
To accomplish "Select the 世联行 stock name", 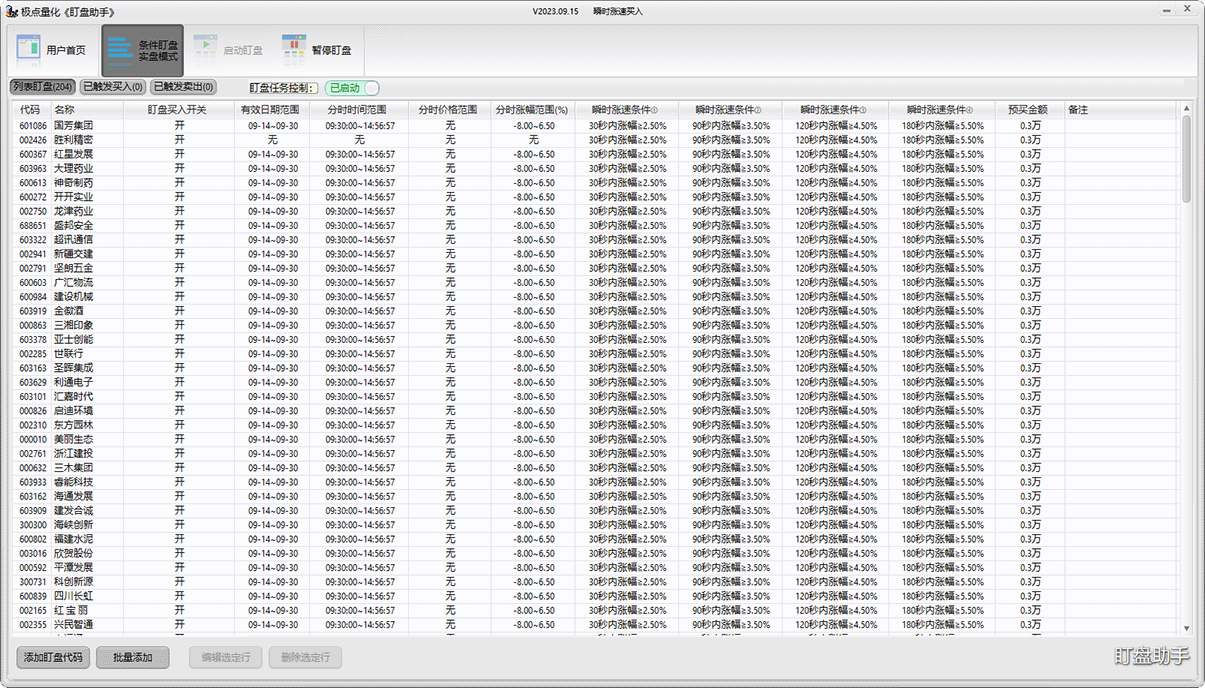I will (68, 354).
